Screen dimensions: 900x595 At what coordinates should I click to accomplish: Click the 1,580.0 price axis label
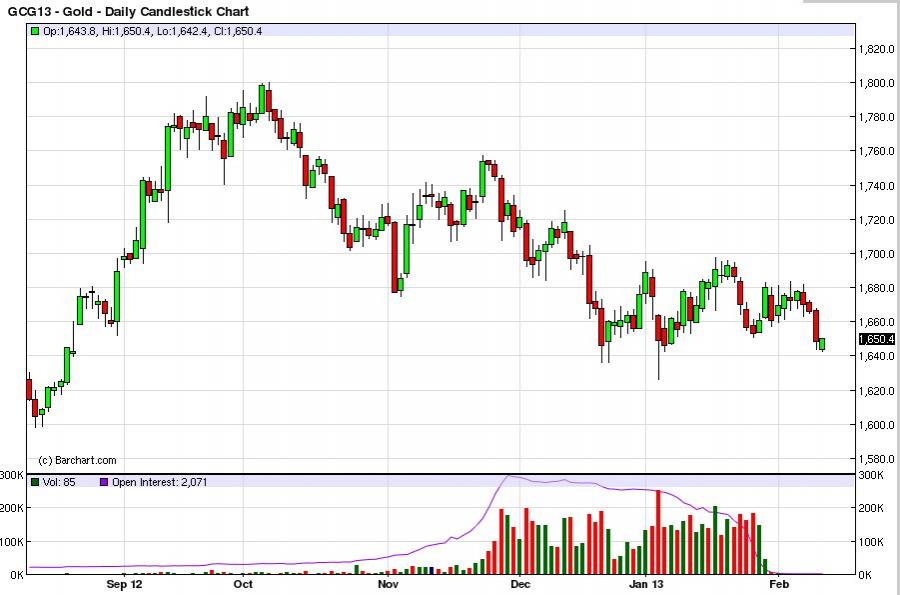[x=876, y=459]
